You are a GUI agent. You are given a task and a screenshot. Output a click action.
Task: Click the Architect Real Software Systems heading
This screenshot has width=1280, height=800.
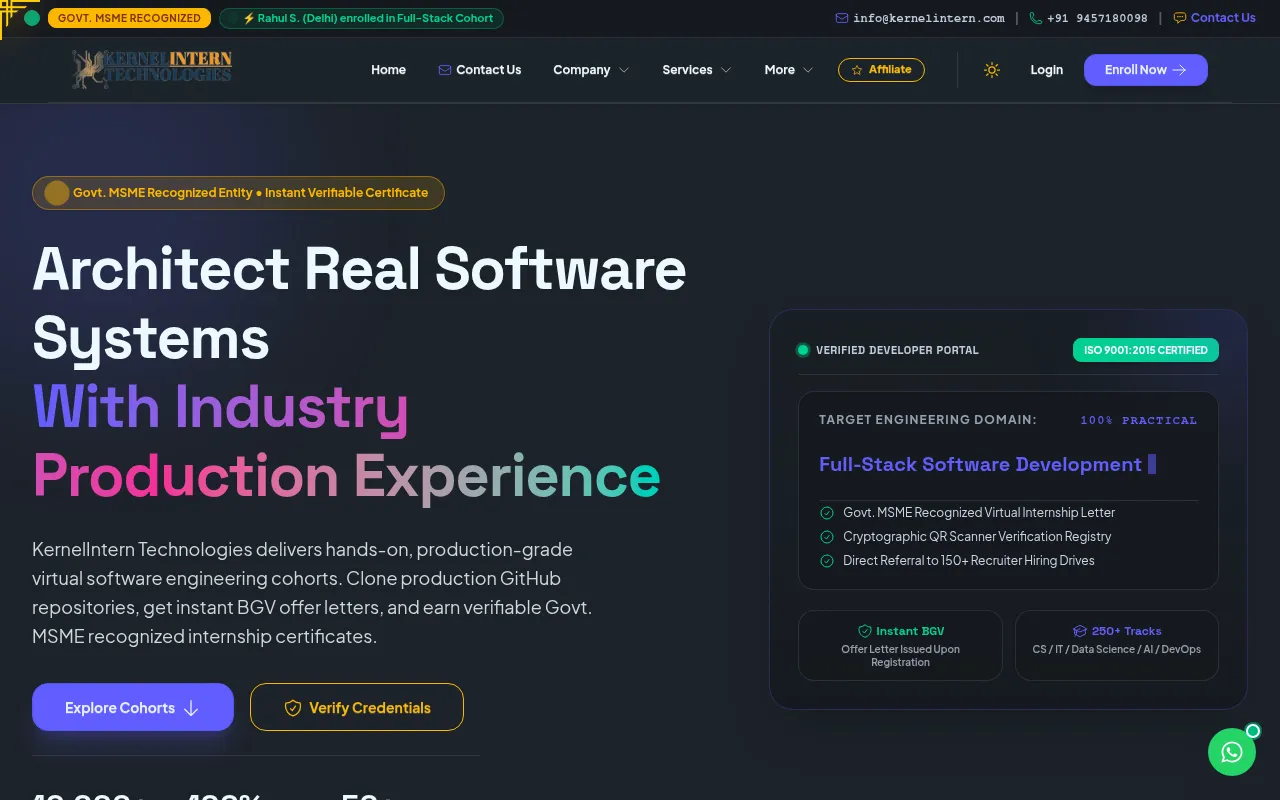359,303
